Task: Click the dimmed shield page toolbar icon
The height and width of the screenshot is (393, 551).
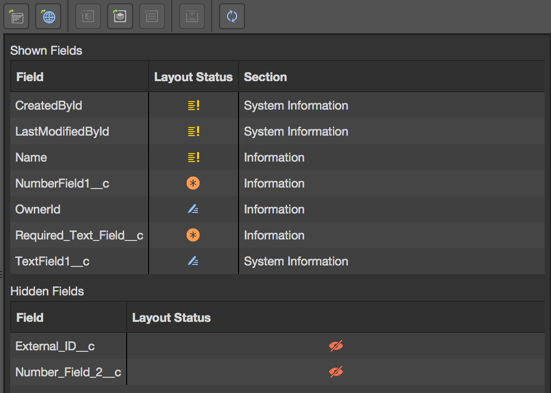Action: coord(88,16)
